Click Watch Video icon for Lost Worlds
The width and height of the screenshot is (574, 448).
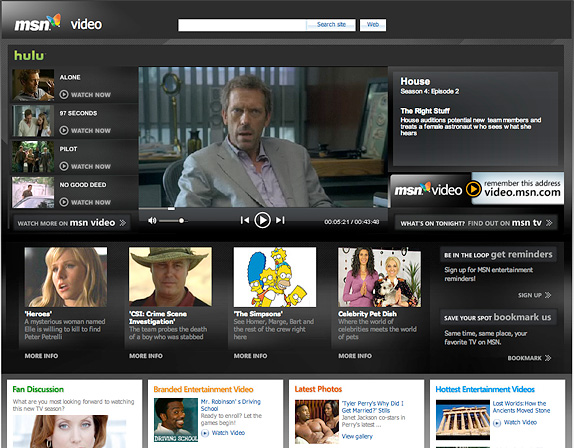pyautogui.click(x=497, y=423)
